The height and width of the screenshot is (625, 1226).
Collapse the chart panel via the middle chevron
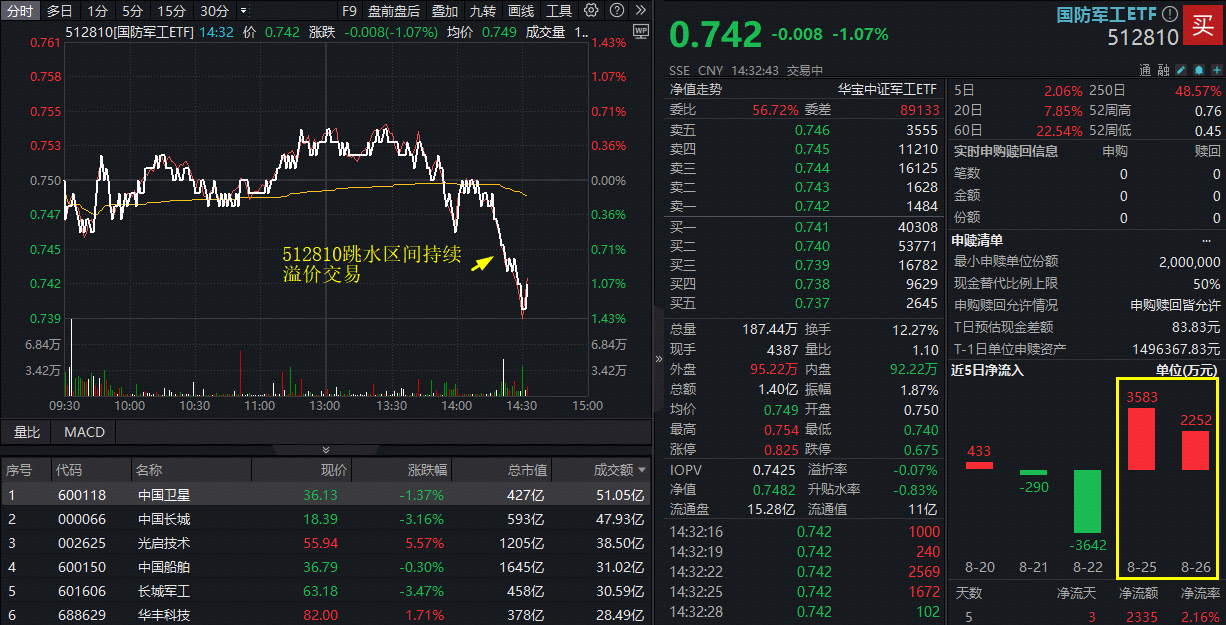[324, 450]
